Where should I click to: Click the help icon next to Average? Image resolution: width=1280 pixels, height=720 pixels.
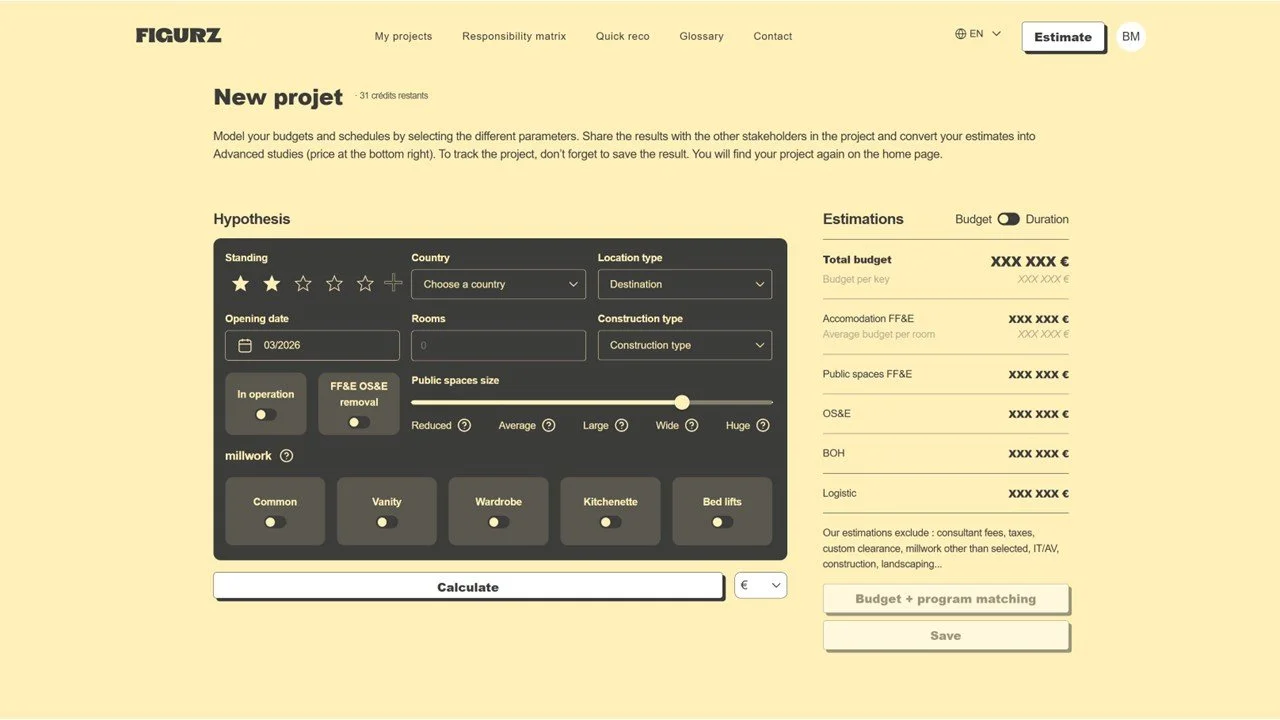pyautogui.click(x=549, y=425)
